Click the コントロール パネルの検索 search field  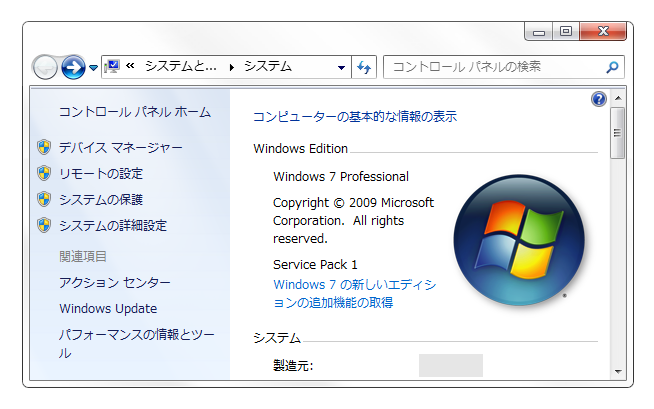click(x=495, y=67)
